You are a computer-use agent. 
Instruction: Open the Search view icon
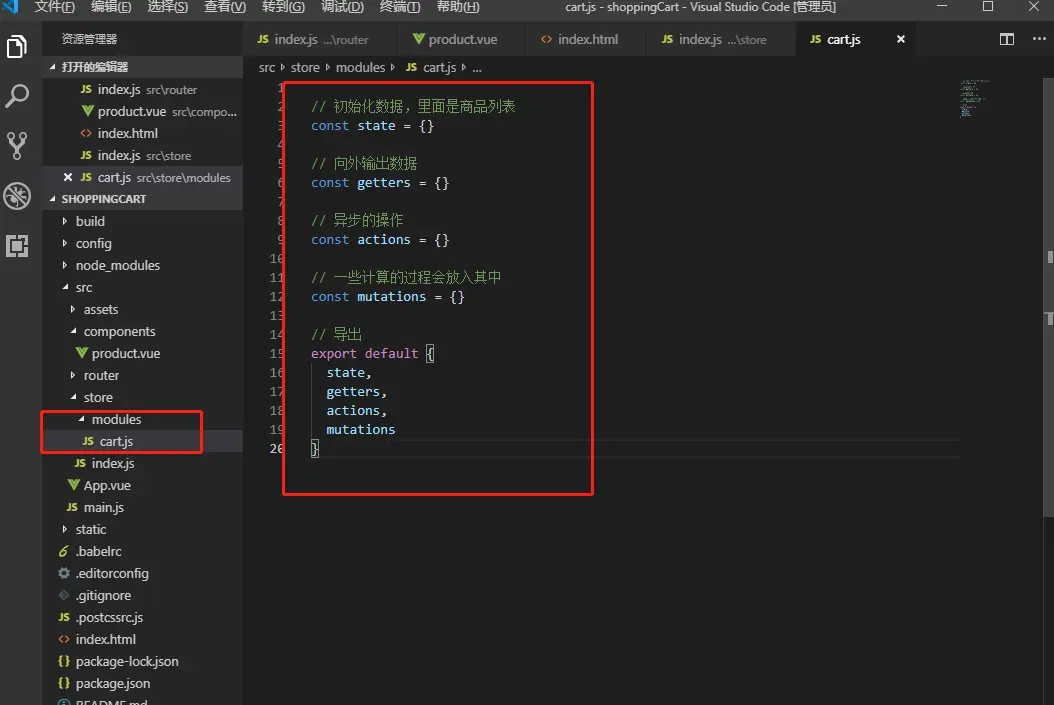tap(17, 96)
